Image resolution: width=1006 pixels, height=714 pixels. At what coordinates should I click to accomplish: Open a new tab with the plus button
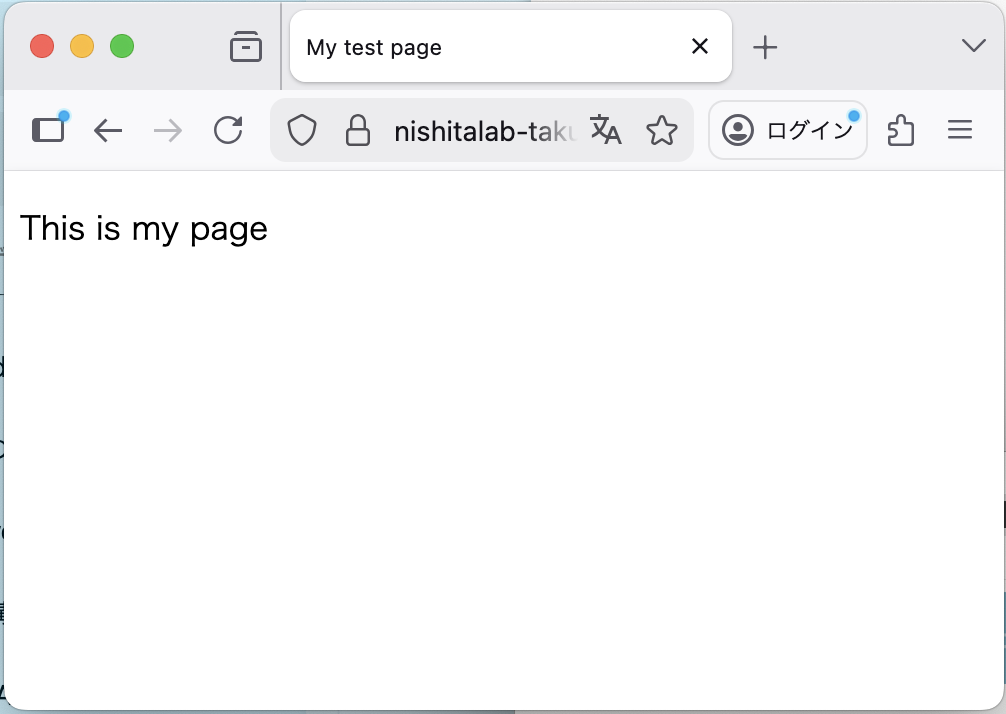(x=766, y=46)
